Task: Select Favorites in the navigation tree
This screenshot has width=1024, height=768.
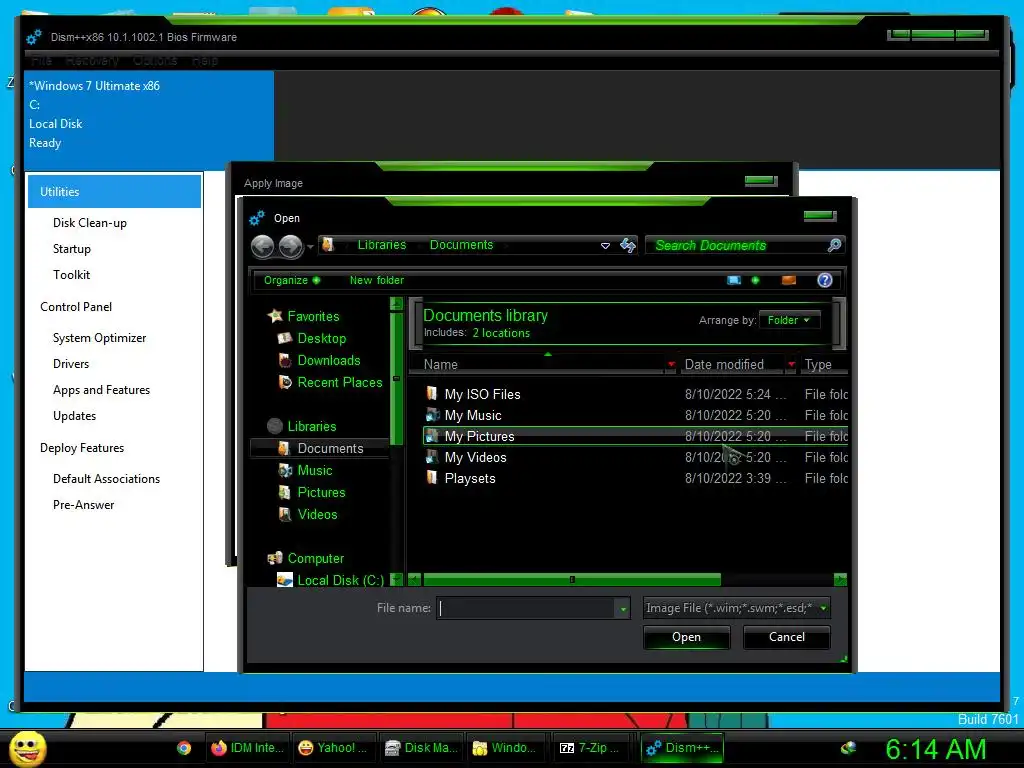Action: tap(313, 316)
